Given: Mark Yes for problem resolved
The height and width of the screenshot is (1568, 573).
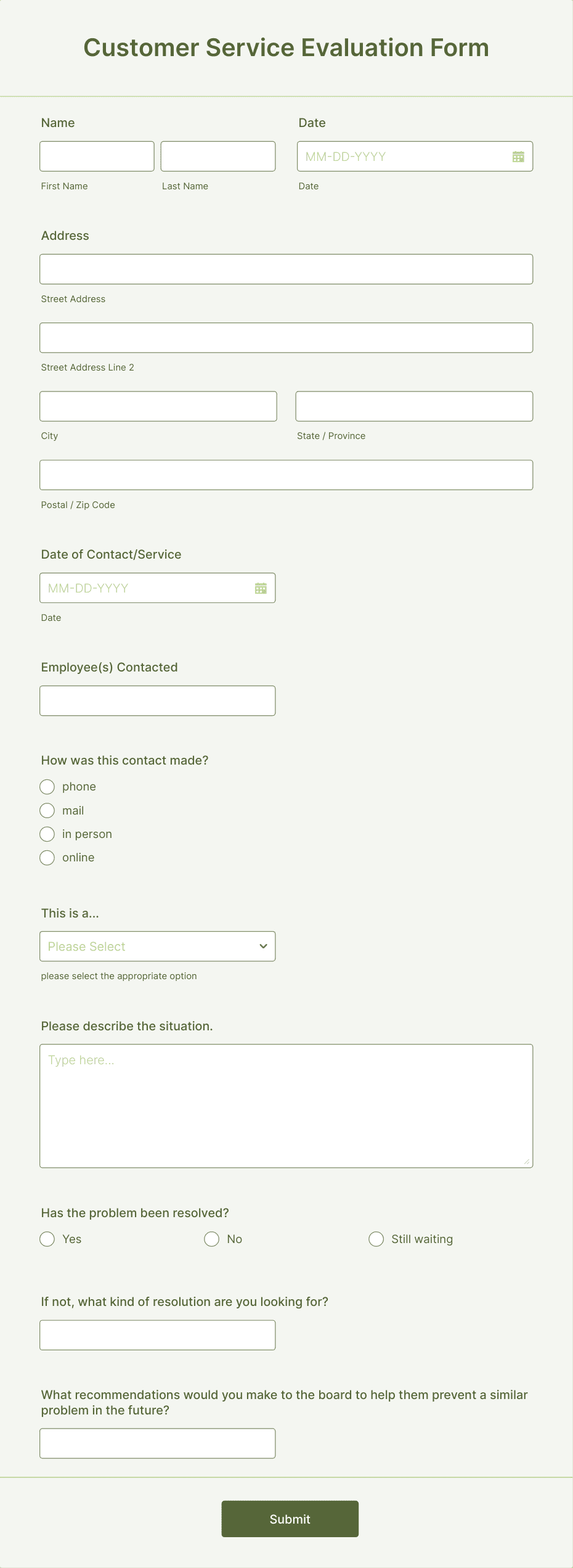Looking at the screenshot, I should pyautogui.click(x=47, y=1239).
